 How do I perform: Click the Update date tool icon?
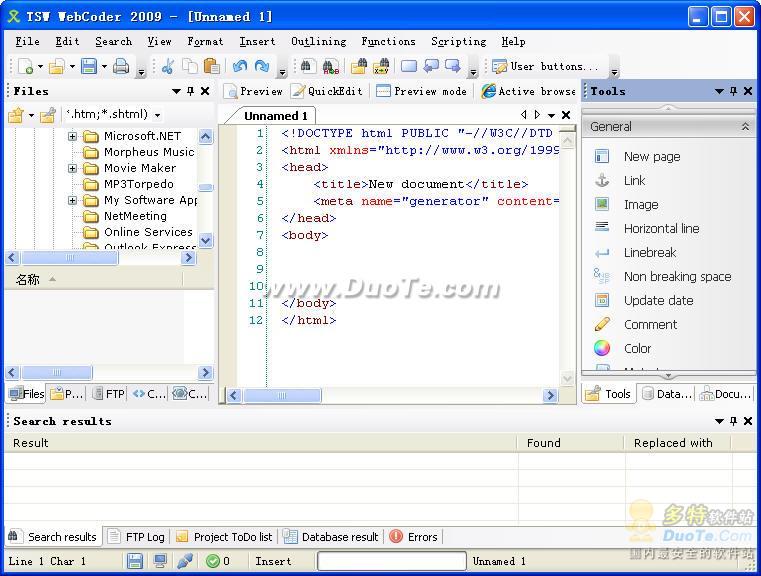tap(602, 300)
